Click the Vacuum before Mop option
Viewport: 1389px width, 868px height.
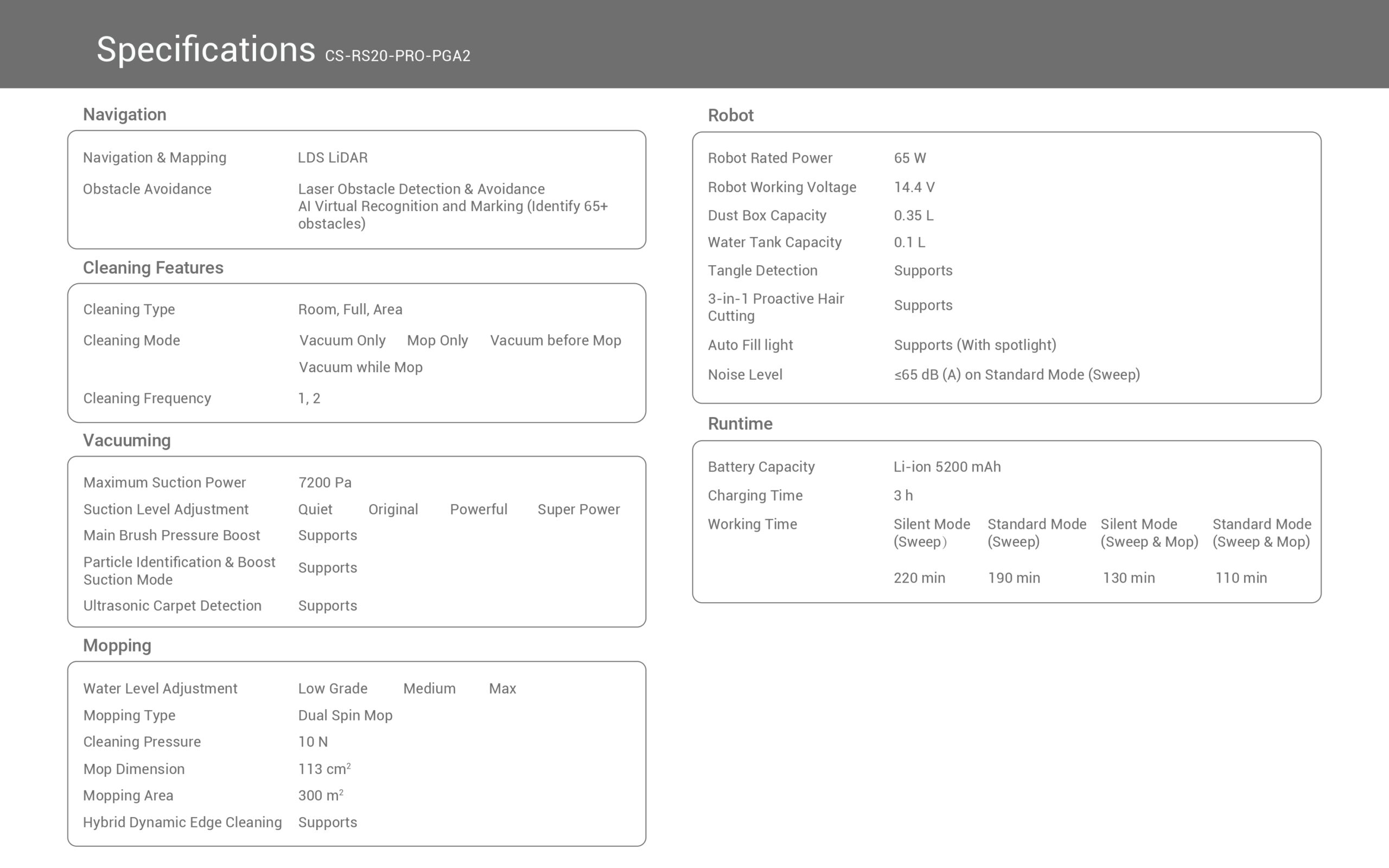point(555,341)
